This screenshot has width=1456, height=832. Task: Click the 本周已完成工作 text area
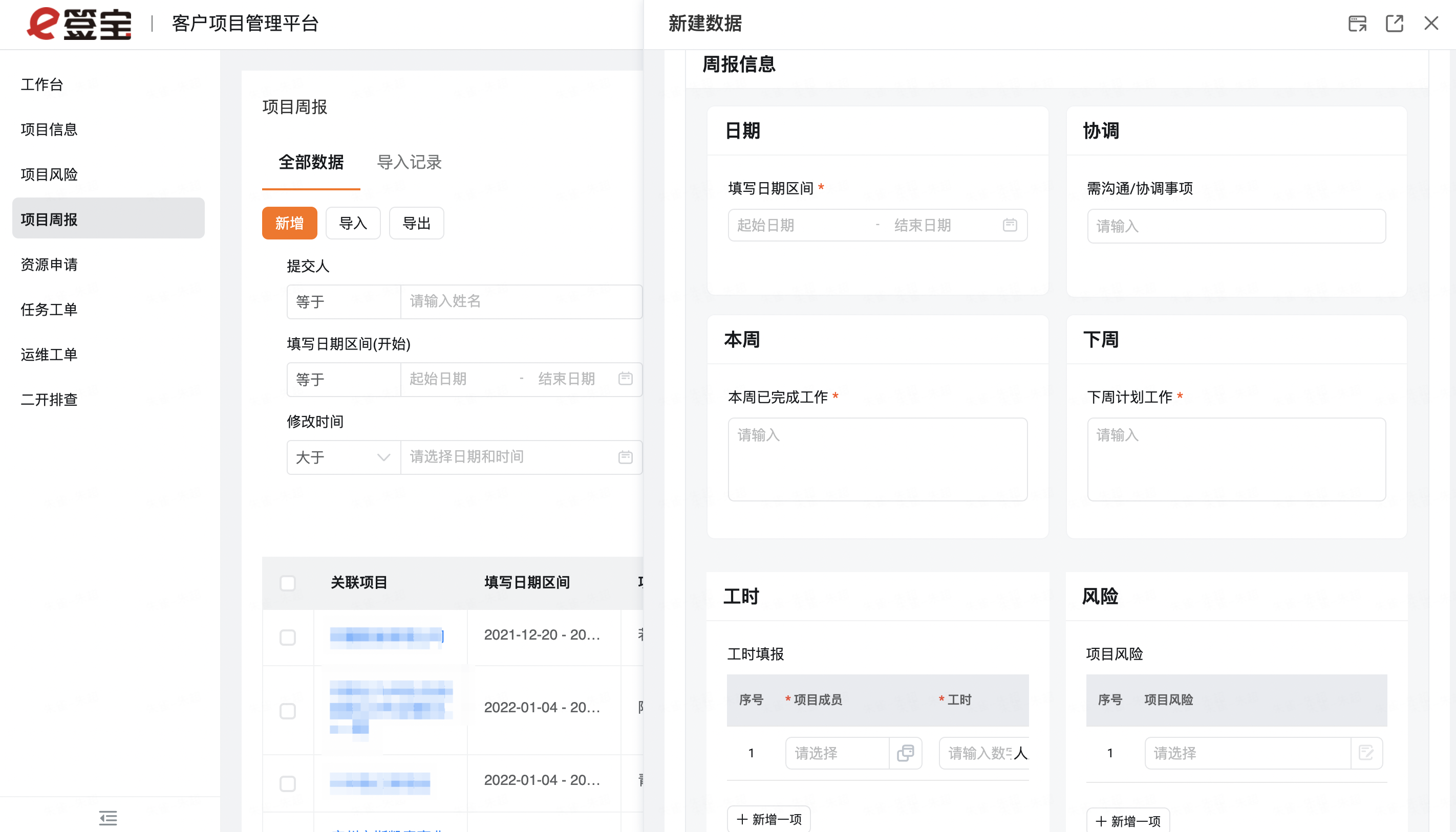tap(877, 459)
